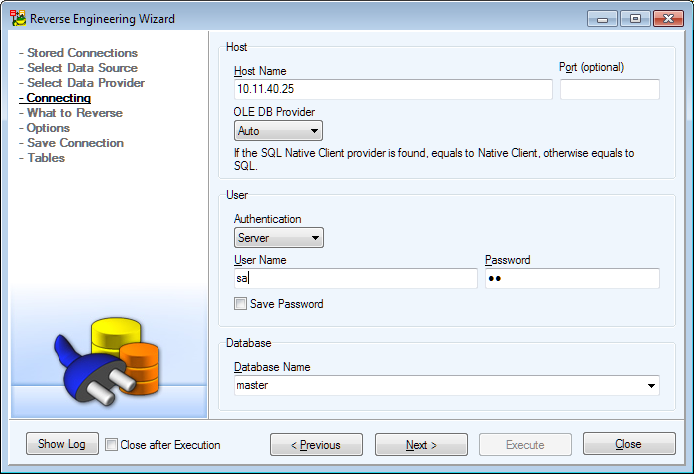Click the wizard frog icon in title bar
Viewport: 694px width, 474px height.
pos(18,18)
